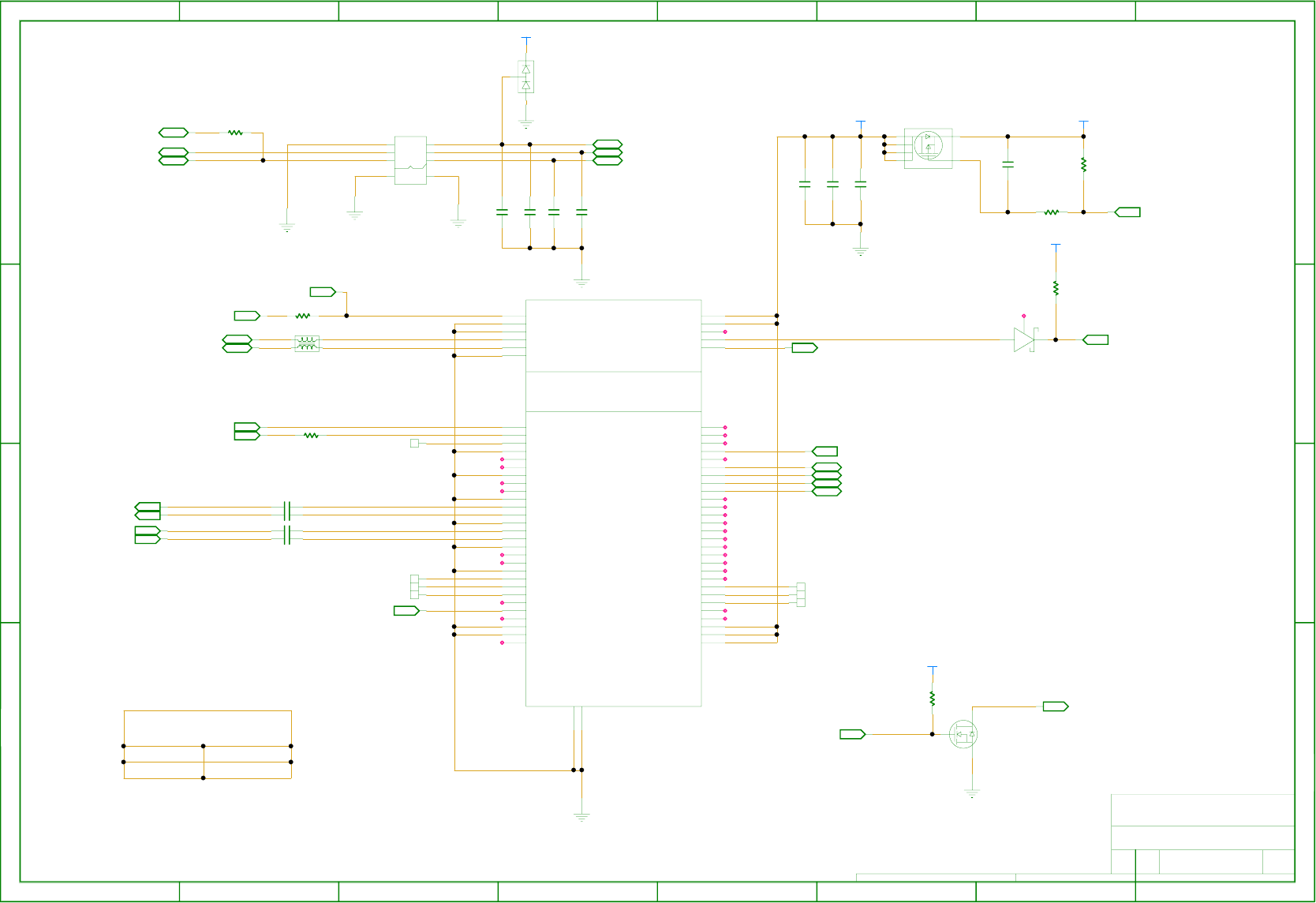Select the rightmost capacitor in the four-capacitor bank
This screenshot has width=1316, height=903.
click(581, 212)
